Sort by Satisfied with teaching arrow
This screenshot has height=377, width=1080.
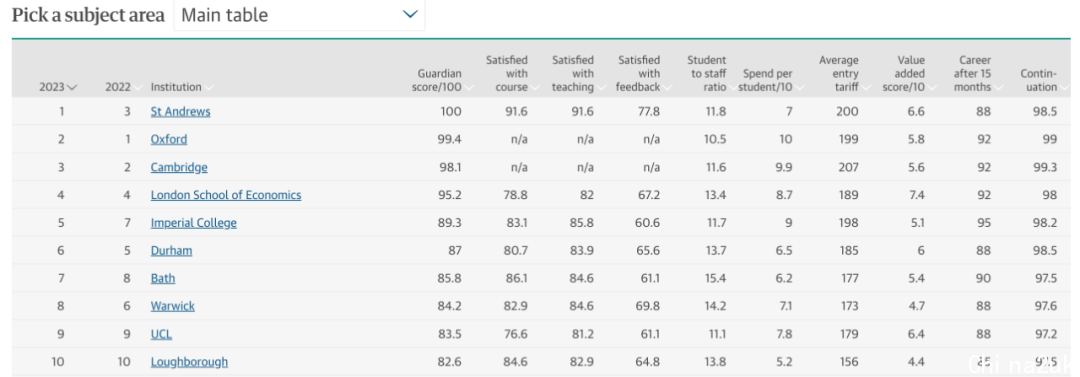601,88
